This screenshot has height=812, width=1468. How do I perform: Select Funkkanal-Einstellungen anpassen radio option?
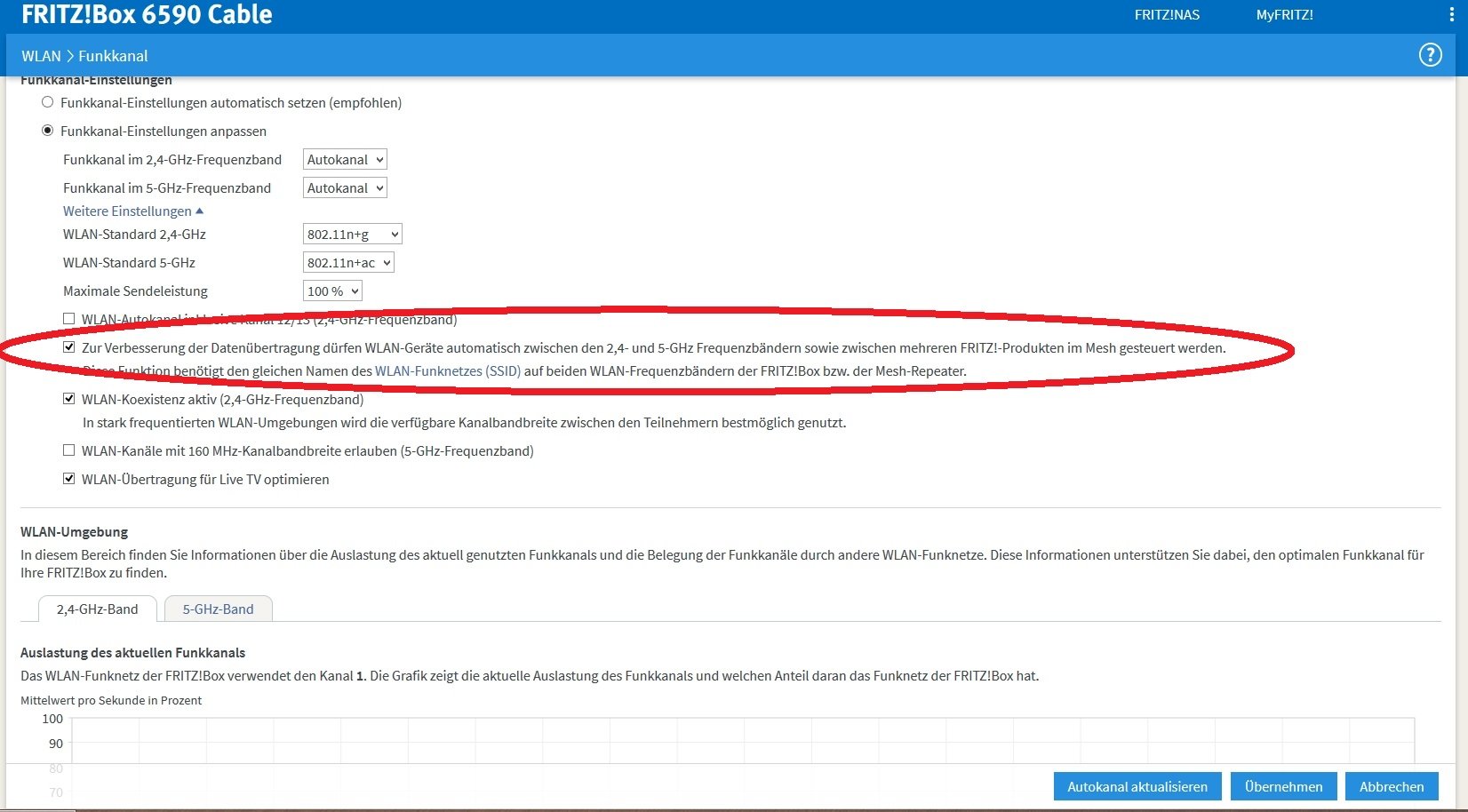pyautogui.click(x=48, y=131)
